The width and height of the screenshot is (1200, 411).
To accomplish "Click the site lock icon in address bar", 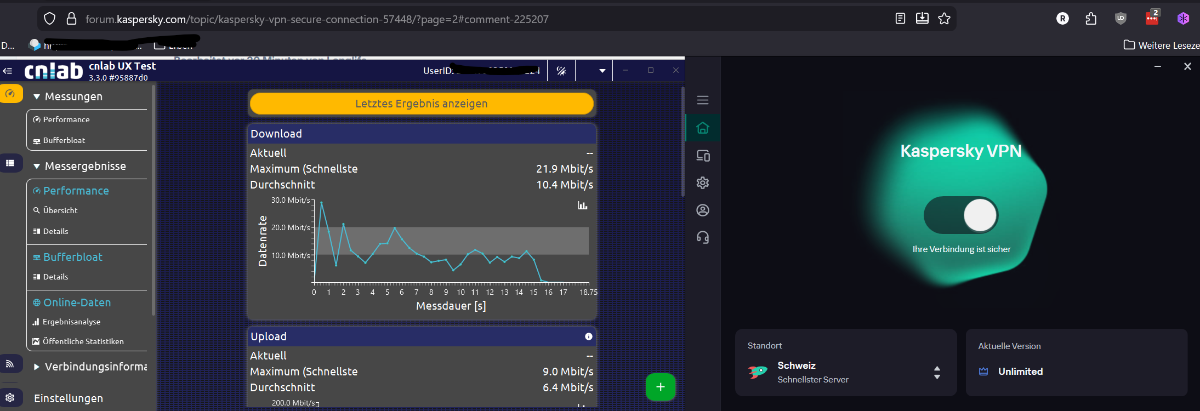I will tap(71, 19).
